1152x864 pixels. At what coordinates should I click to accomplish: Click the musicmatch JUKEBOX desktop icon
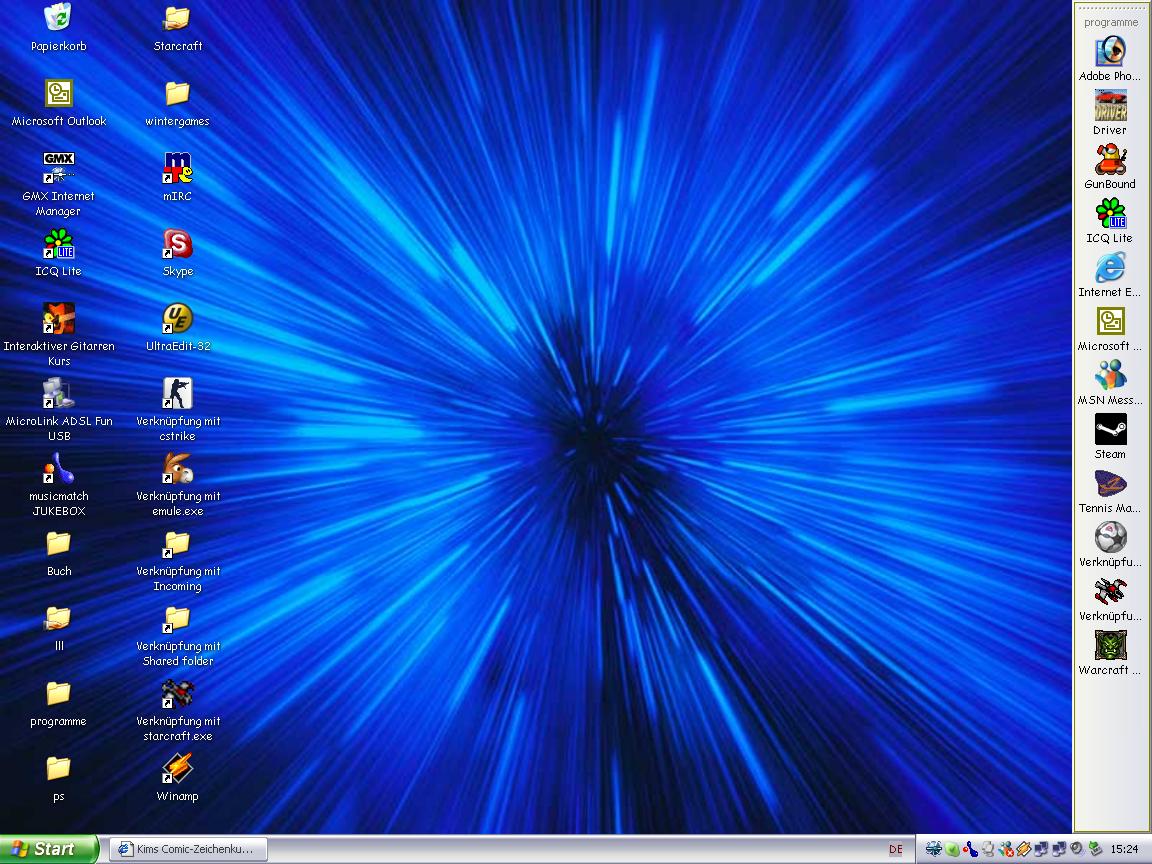(x=59, y=469)
